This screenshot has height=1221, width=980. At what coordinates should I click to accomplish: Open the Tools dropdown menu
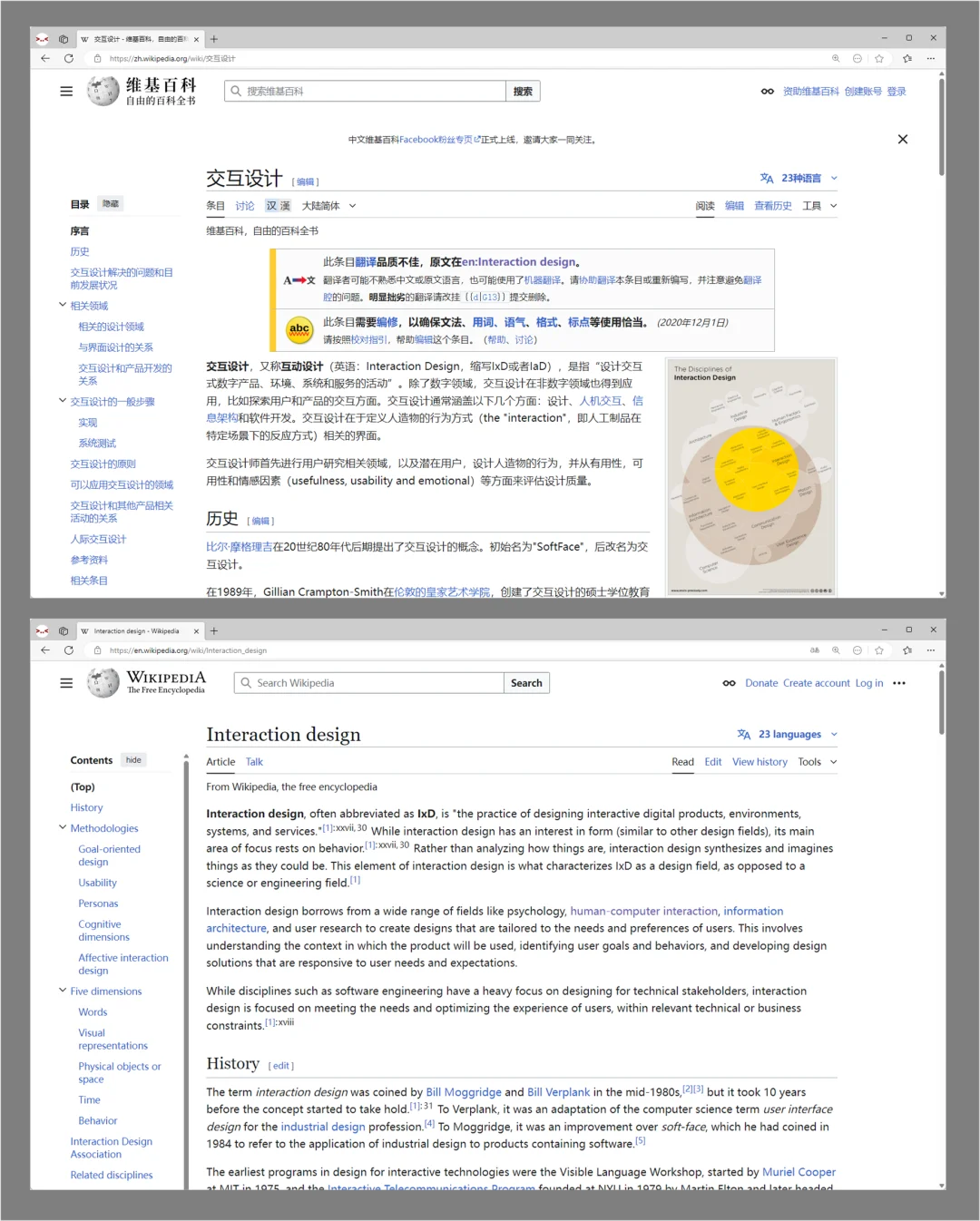click(x=818, y=762)
